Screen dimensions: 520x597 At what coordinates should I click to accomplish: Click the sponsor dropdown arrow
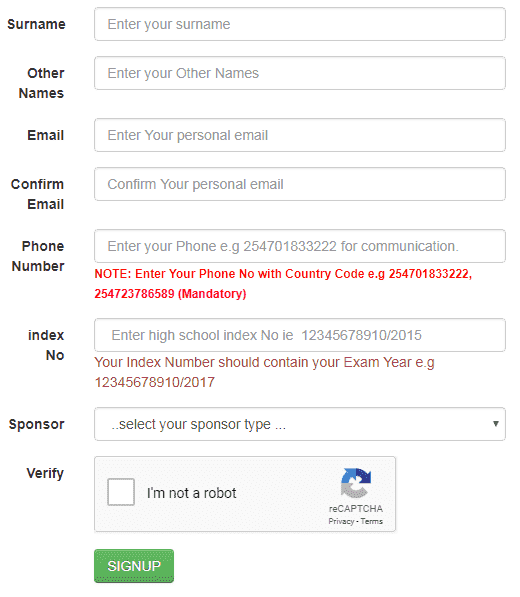496,424
